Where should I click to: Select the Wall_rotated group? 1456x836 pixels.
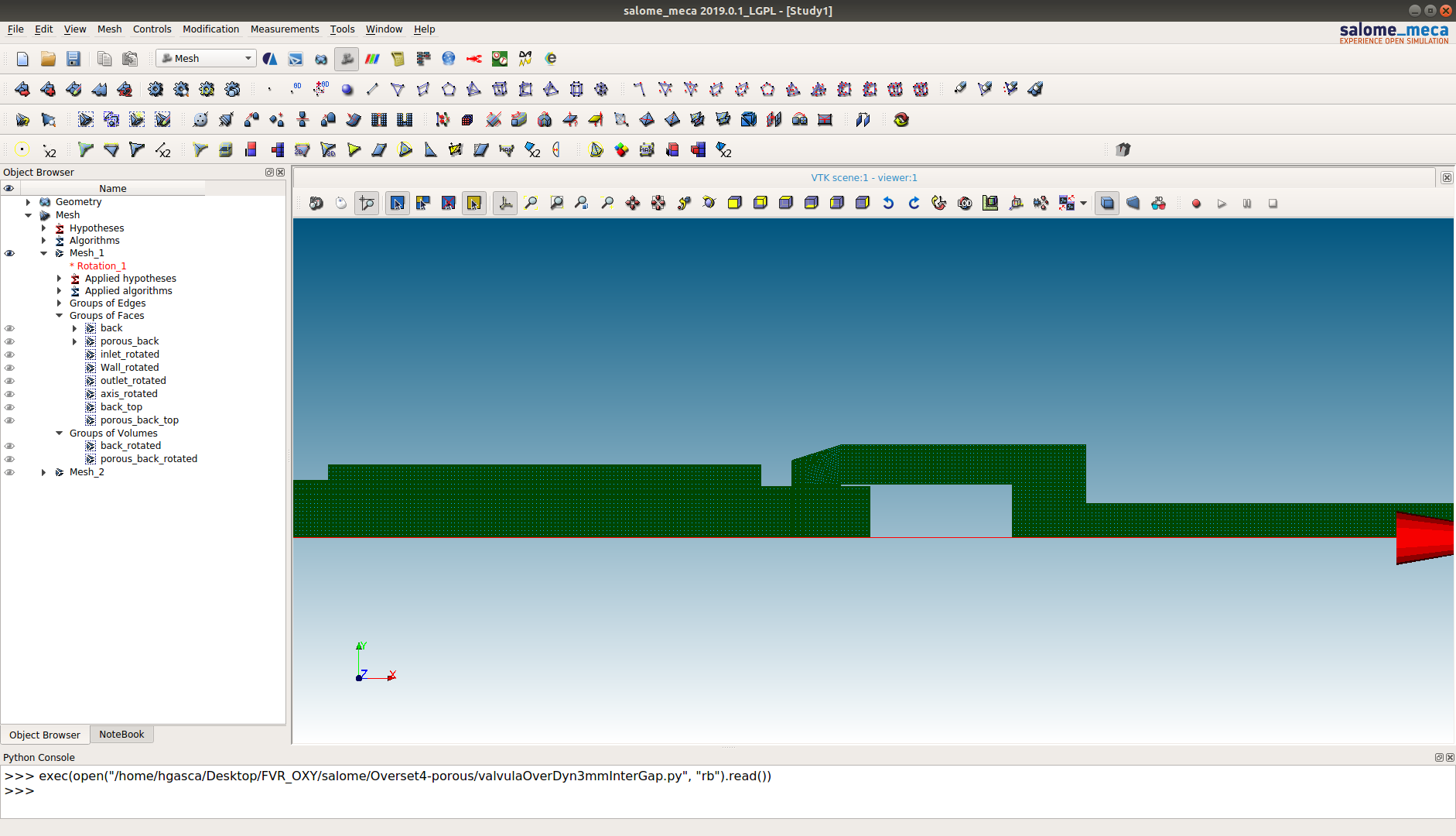129,368
